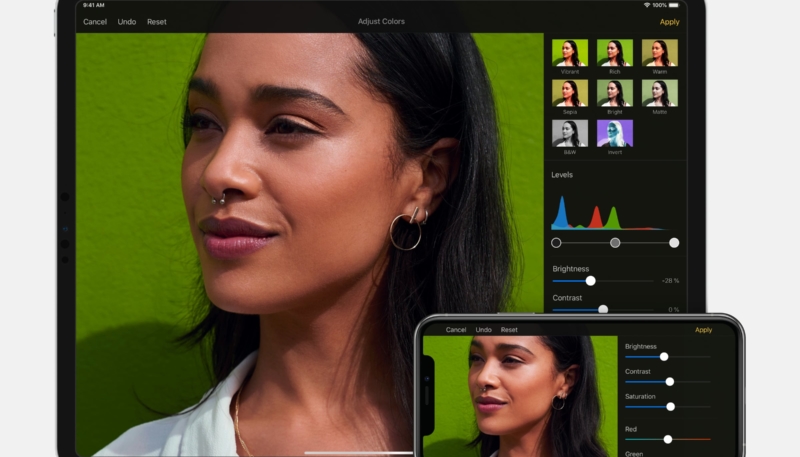800x457 pixels.
Task: Select the Sepia preset thumbnail
Action: [569, 93]
